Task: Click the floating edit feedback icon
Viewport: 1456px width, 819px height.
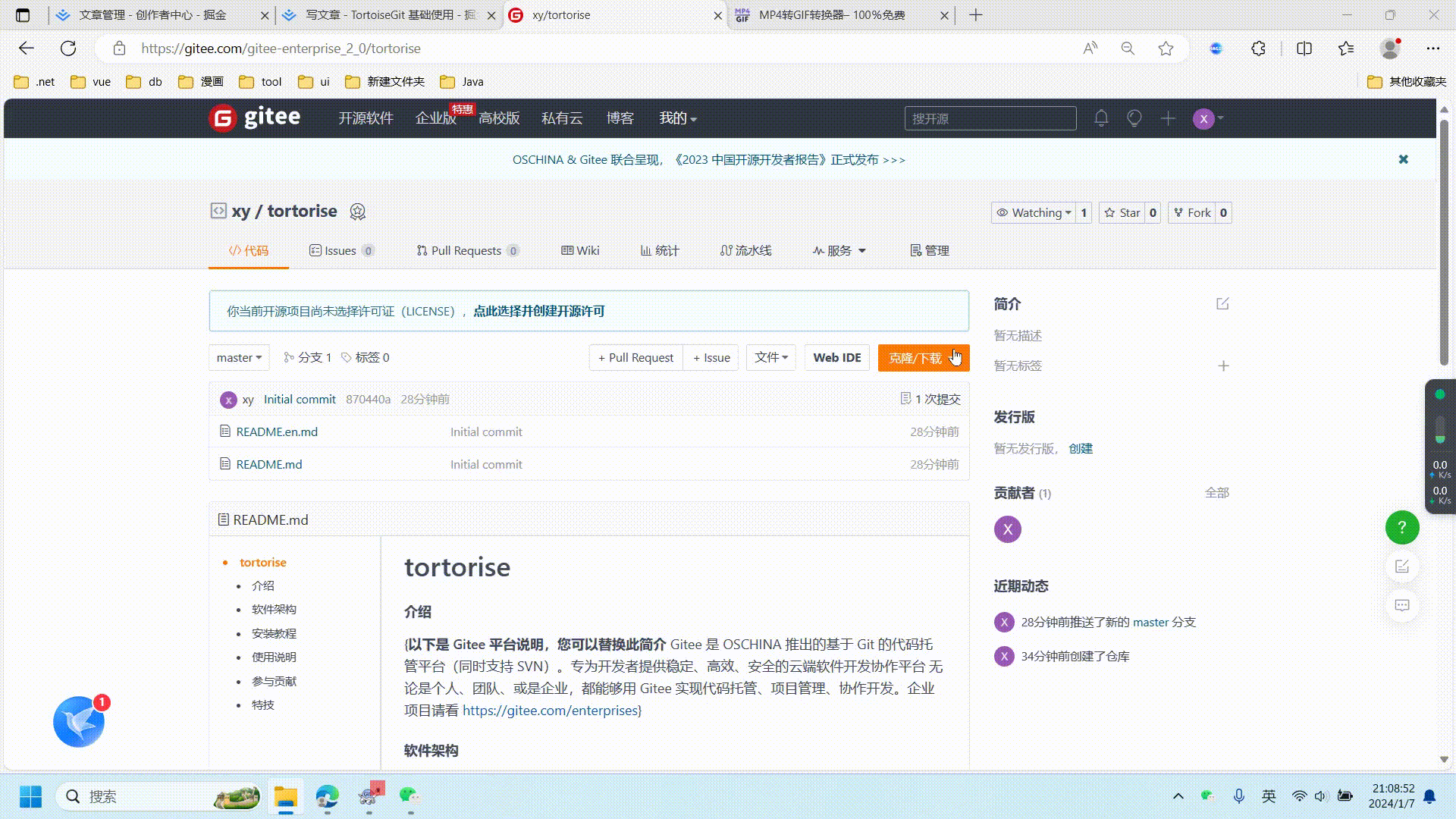Action: pyautogui.click(x=1402, y=566)
